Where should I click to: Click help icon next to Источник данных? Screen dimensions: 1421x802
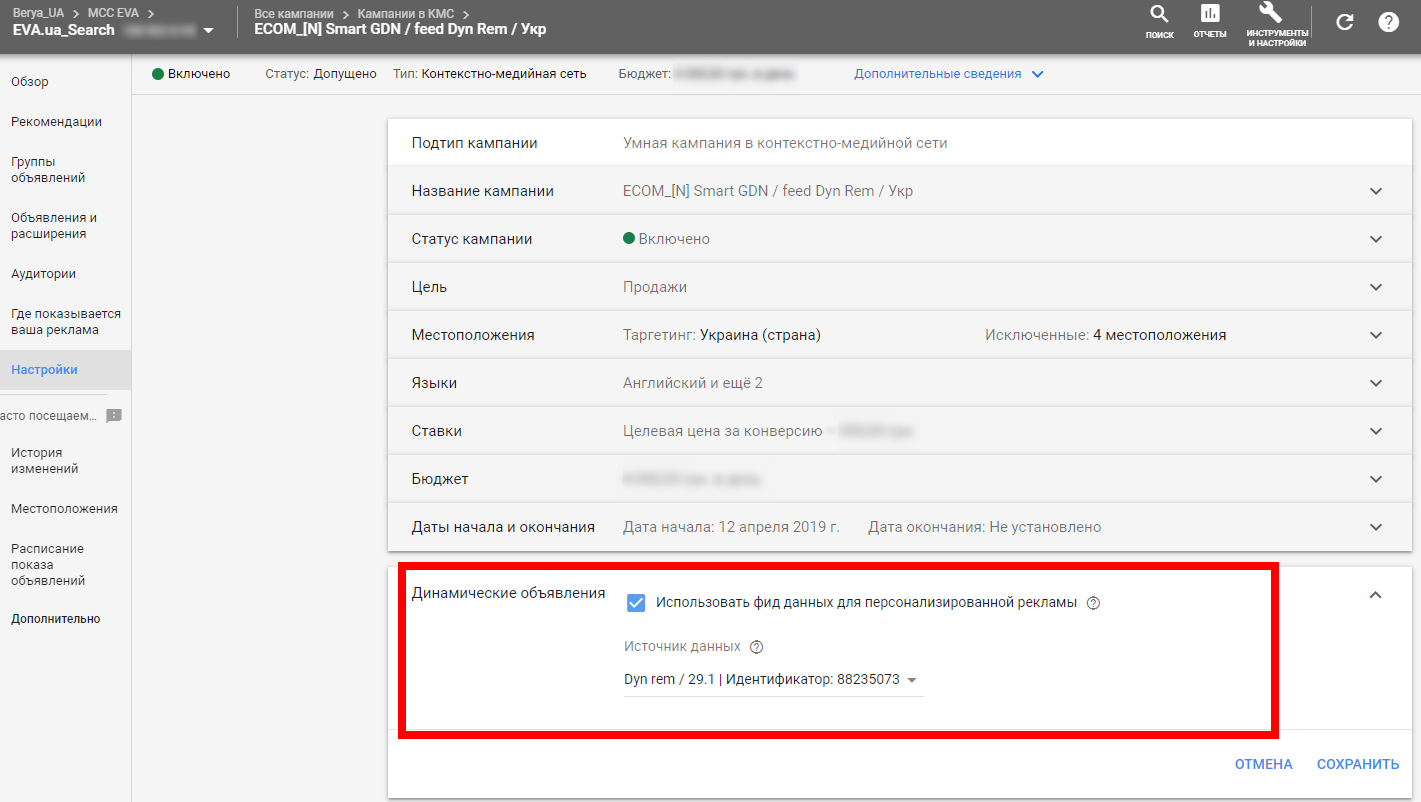pos(756,647)
